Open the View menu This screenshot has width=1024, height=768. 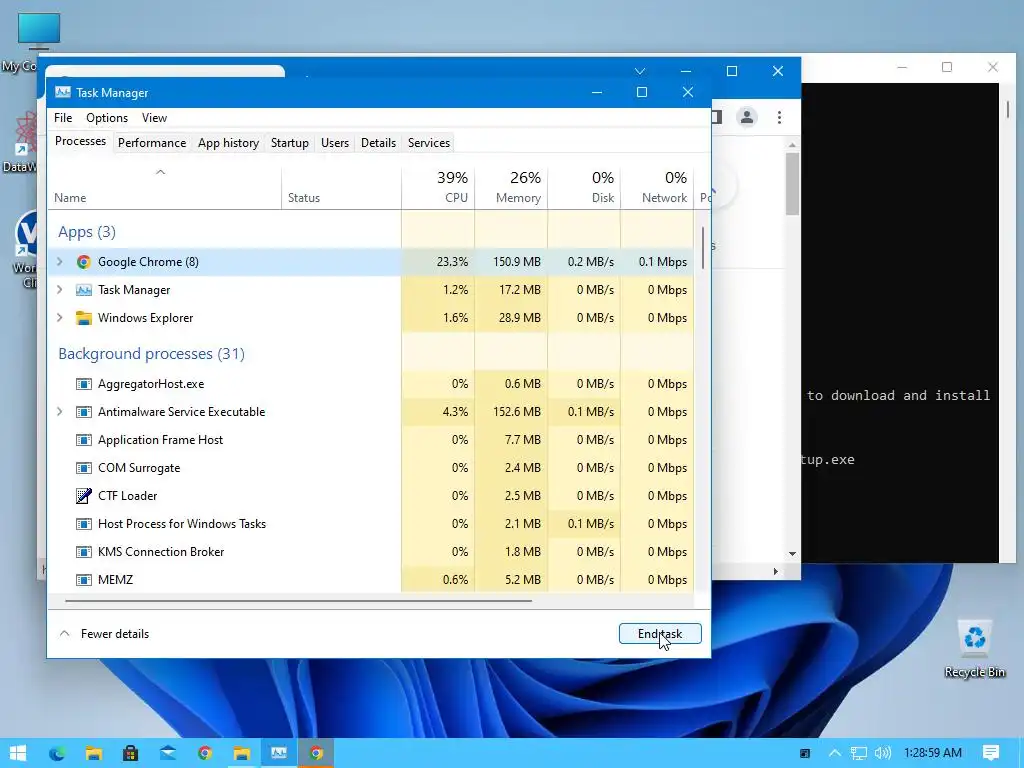(x=155, y=118)
